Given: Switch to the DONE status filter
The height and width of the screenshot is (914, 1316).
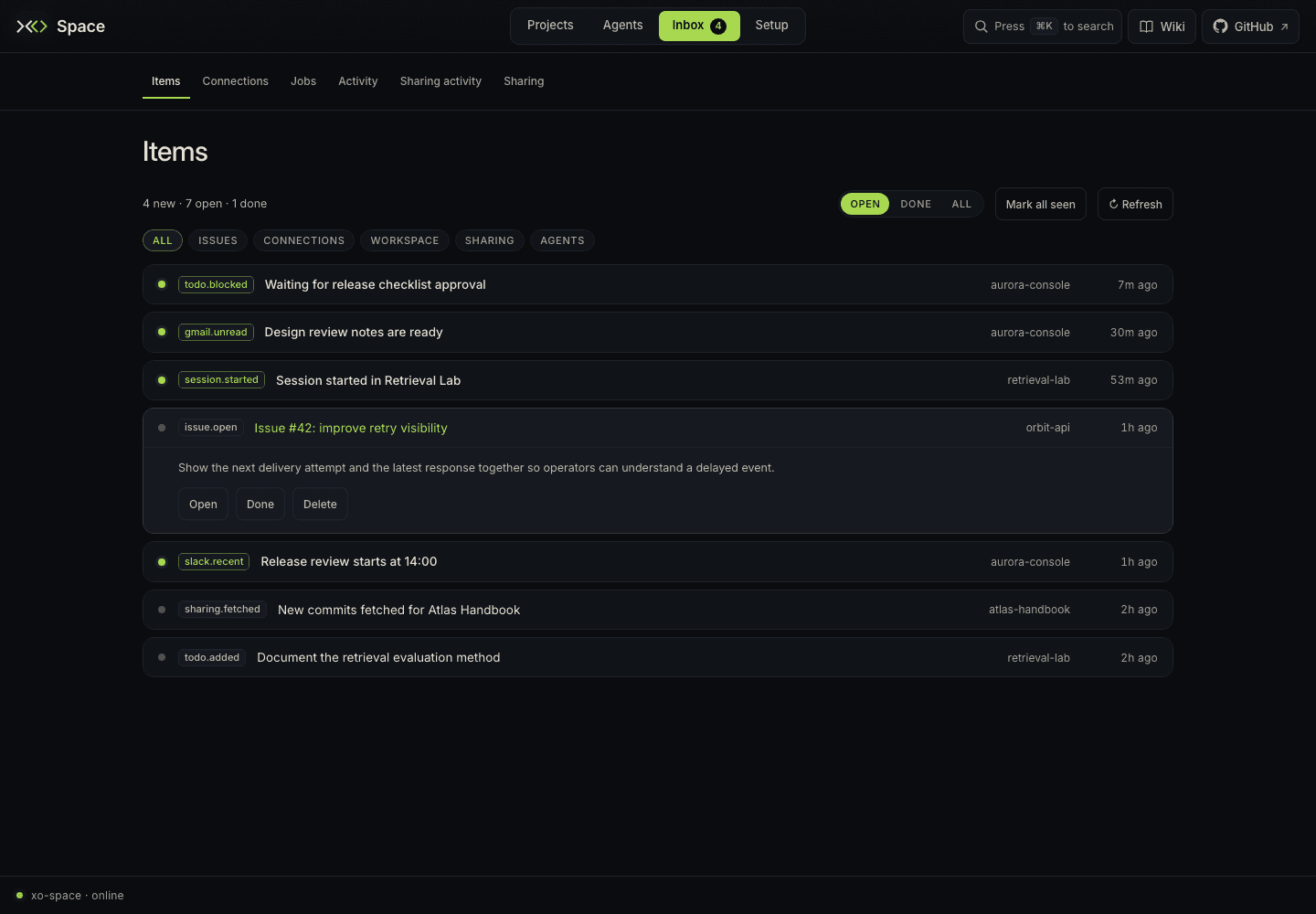Looking at the screenshot, I should click(916, 204).
